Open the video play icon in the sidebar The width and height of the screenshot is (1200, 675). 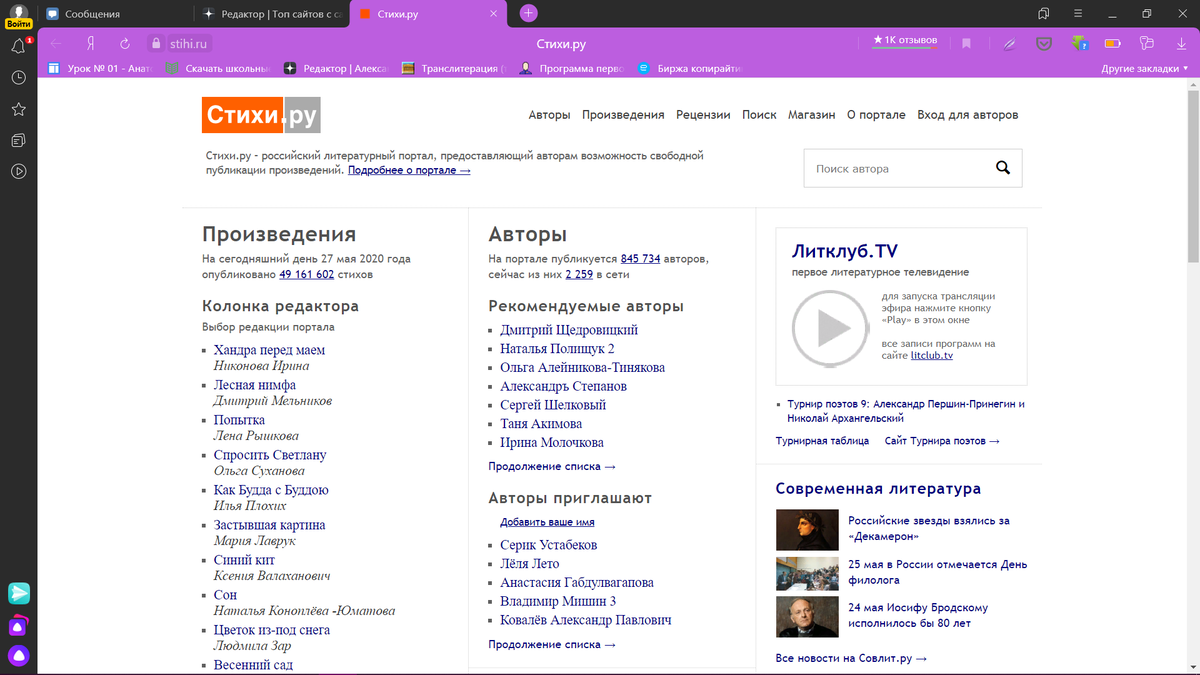[x=18, y=171]
